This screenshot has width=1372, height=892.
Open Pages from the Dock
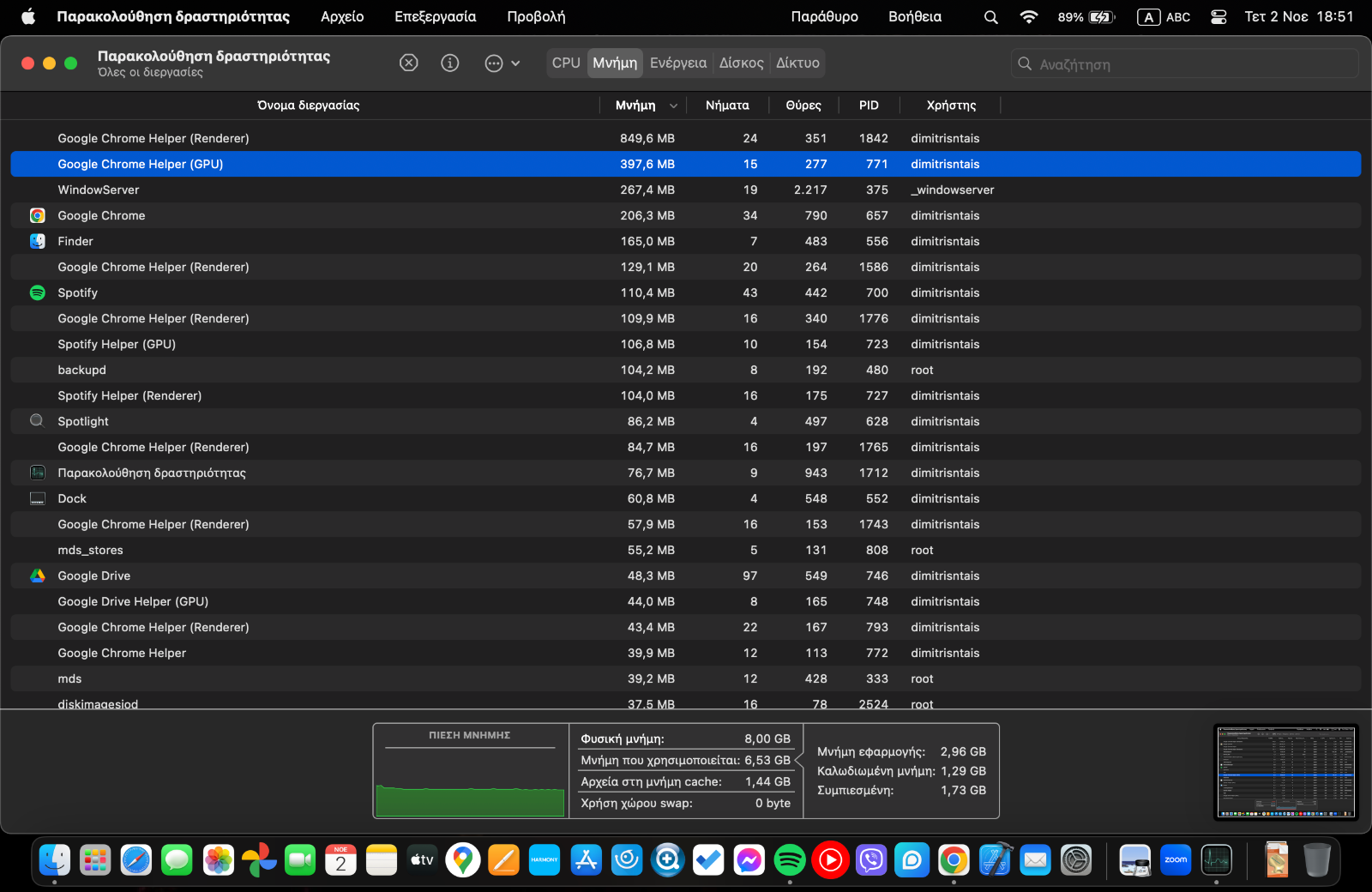(x=504, y=859)
